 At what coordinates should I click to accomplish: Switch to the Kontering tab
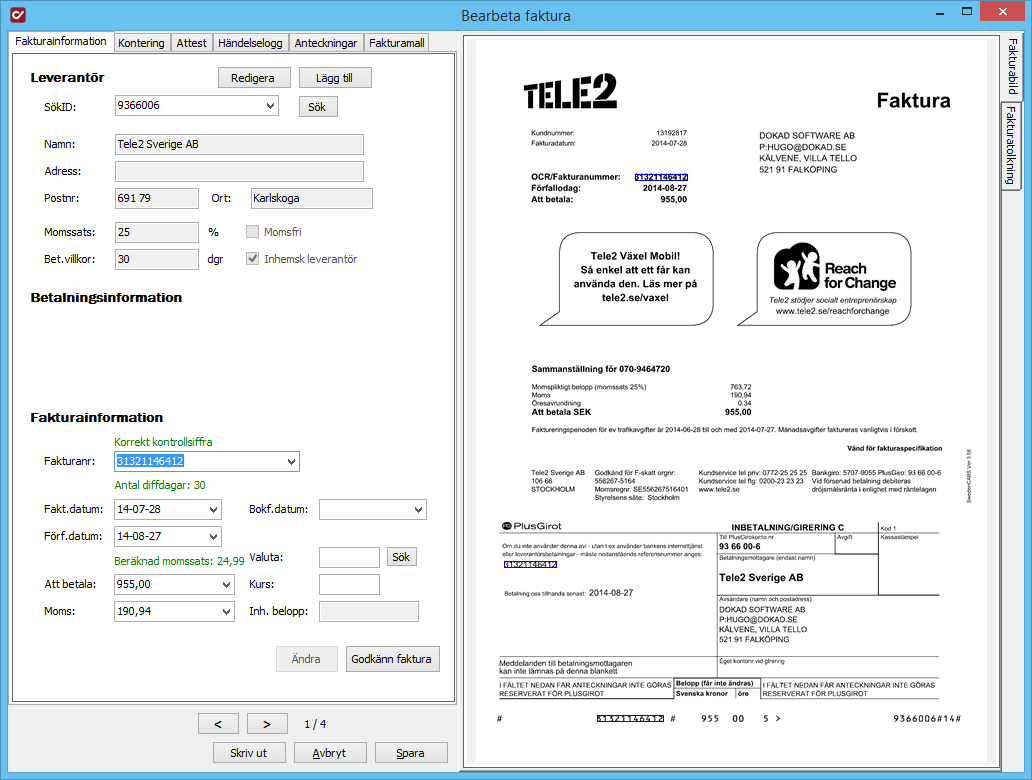[x=142, y=43]
